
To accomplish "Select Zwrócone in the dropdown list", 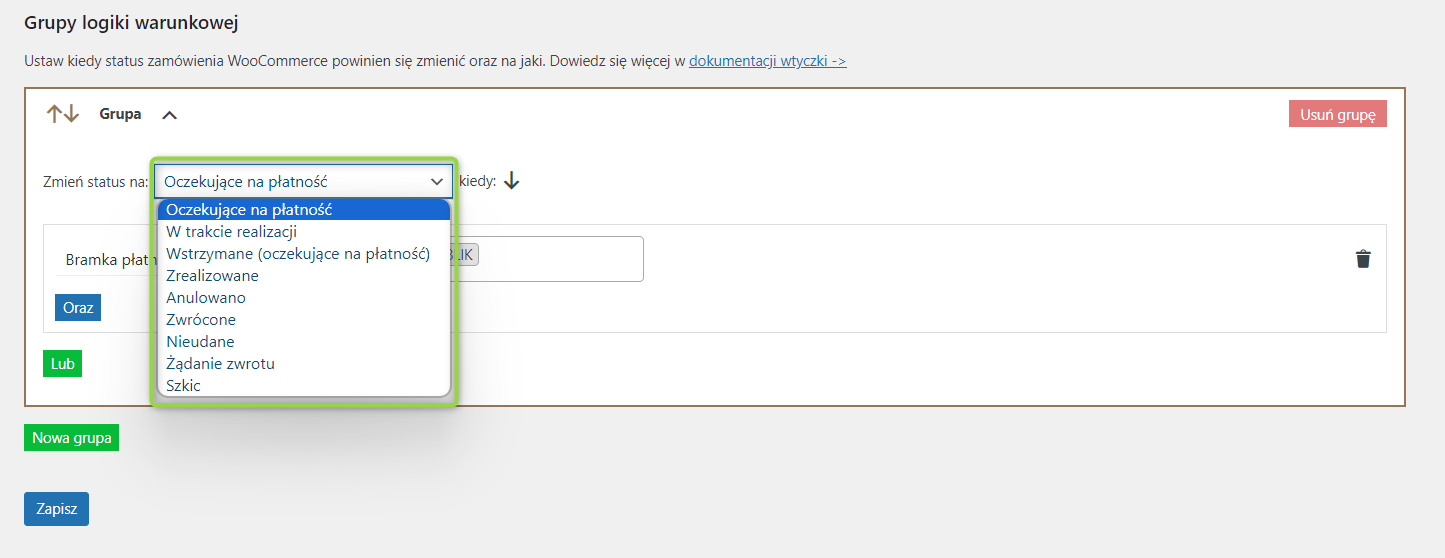I will 304,320.
